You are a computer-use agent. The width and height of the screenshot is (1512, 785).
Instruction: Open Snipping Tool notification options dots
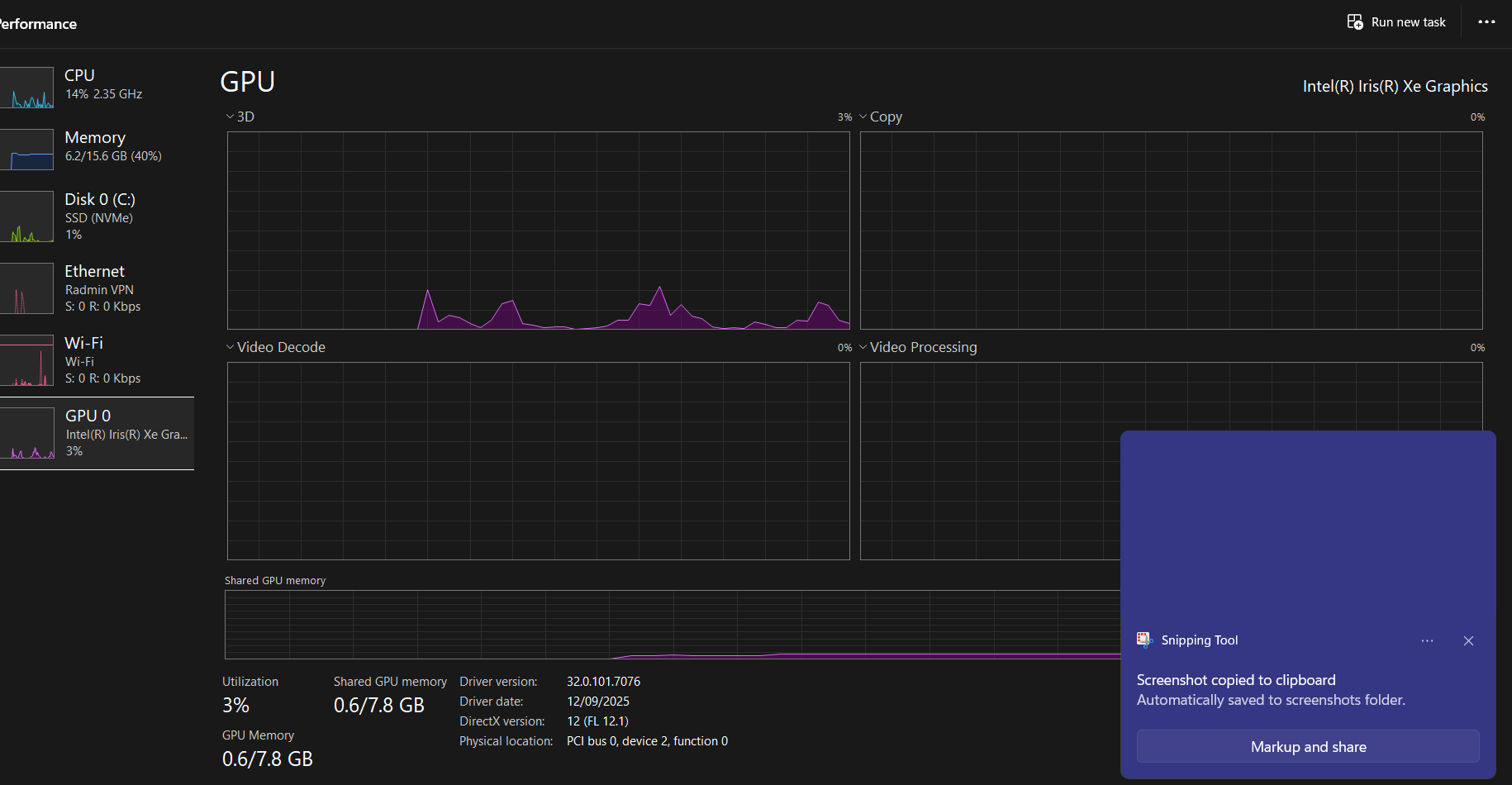tap(1427, 640)
